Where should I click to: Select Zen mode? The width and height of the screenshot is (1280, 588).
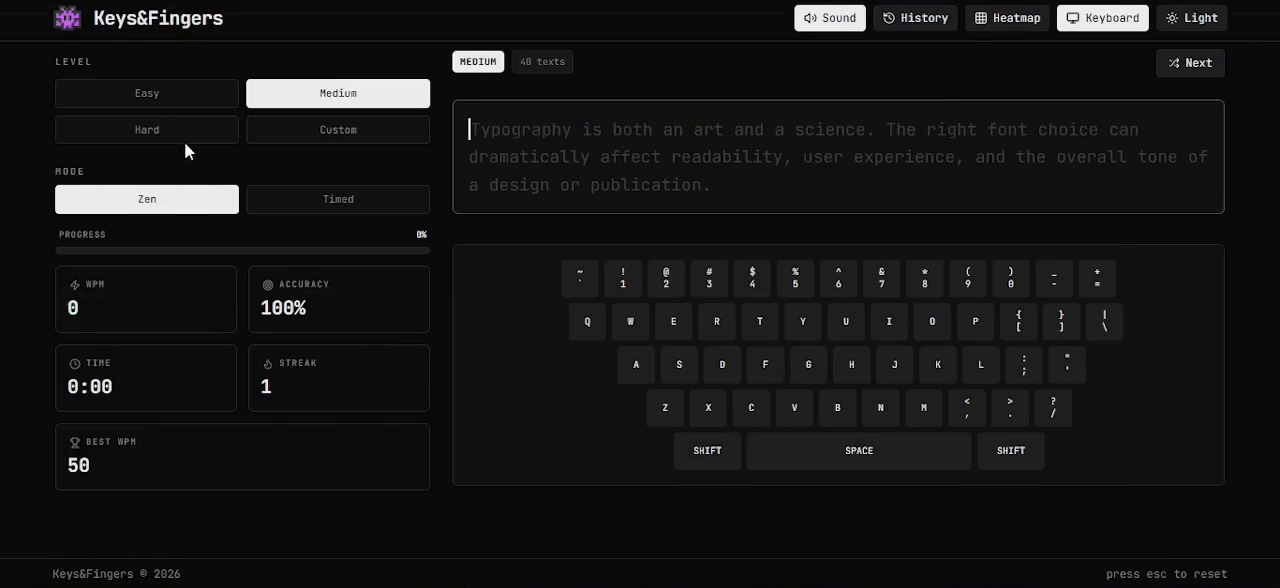(x=147, y=199)
